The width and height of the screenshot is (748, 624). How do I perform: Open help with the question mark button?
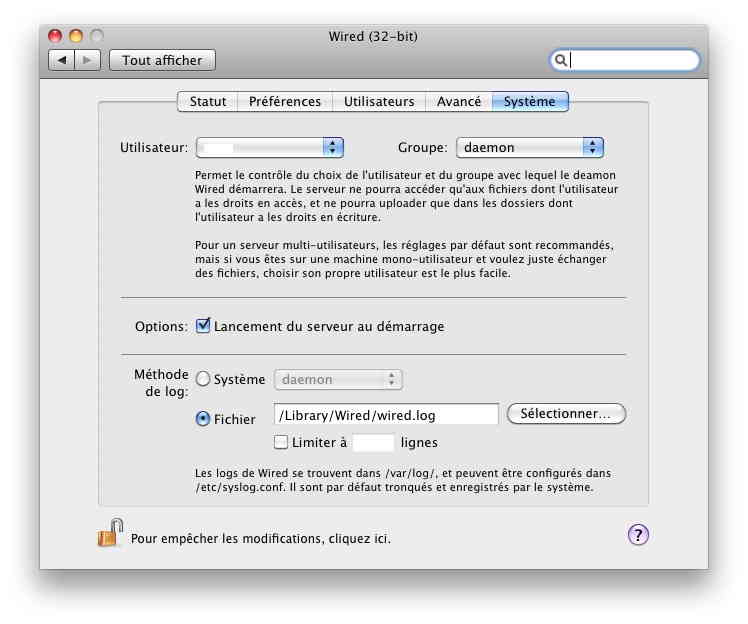pos(638,535)
